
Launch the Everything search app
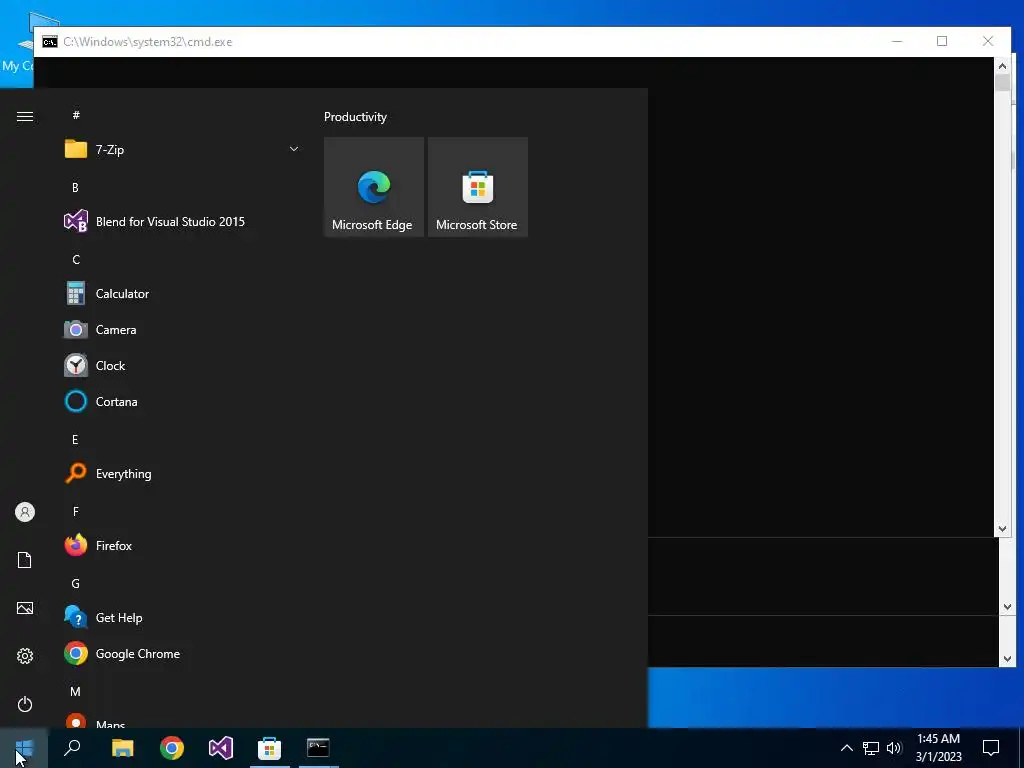point(182,474)
